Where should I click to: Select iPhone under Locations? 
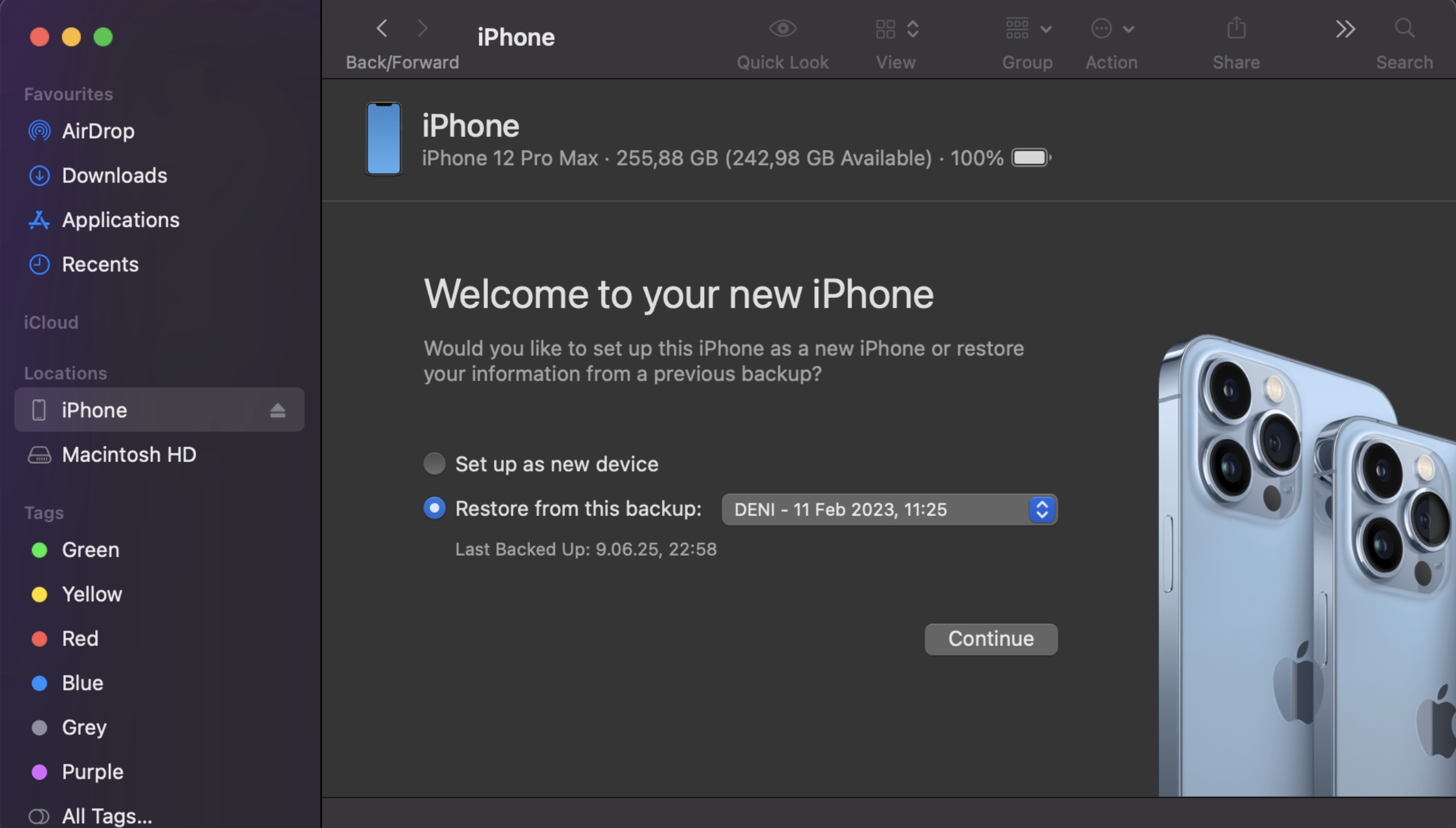(159, 410)
